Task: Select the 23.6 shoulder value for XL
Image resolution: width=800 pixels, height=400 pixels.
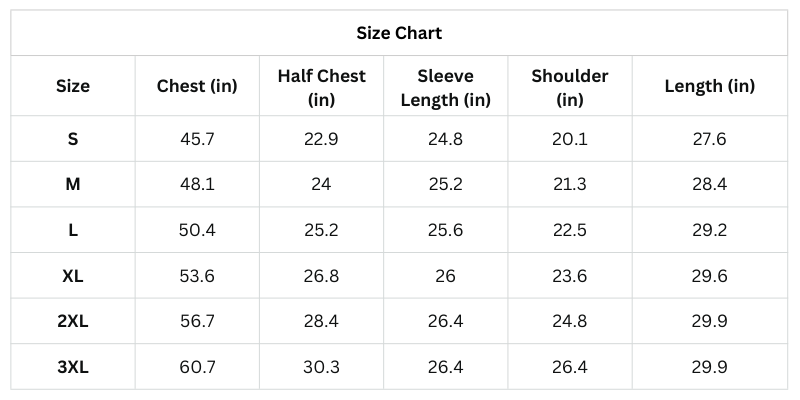Action: [x=569, y=276]
